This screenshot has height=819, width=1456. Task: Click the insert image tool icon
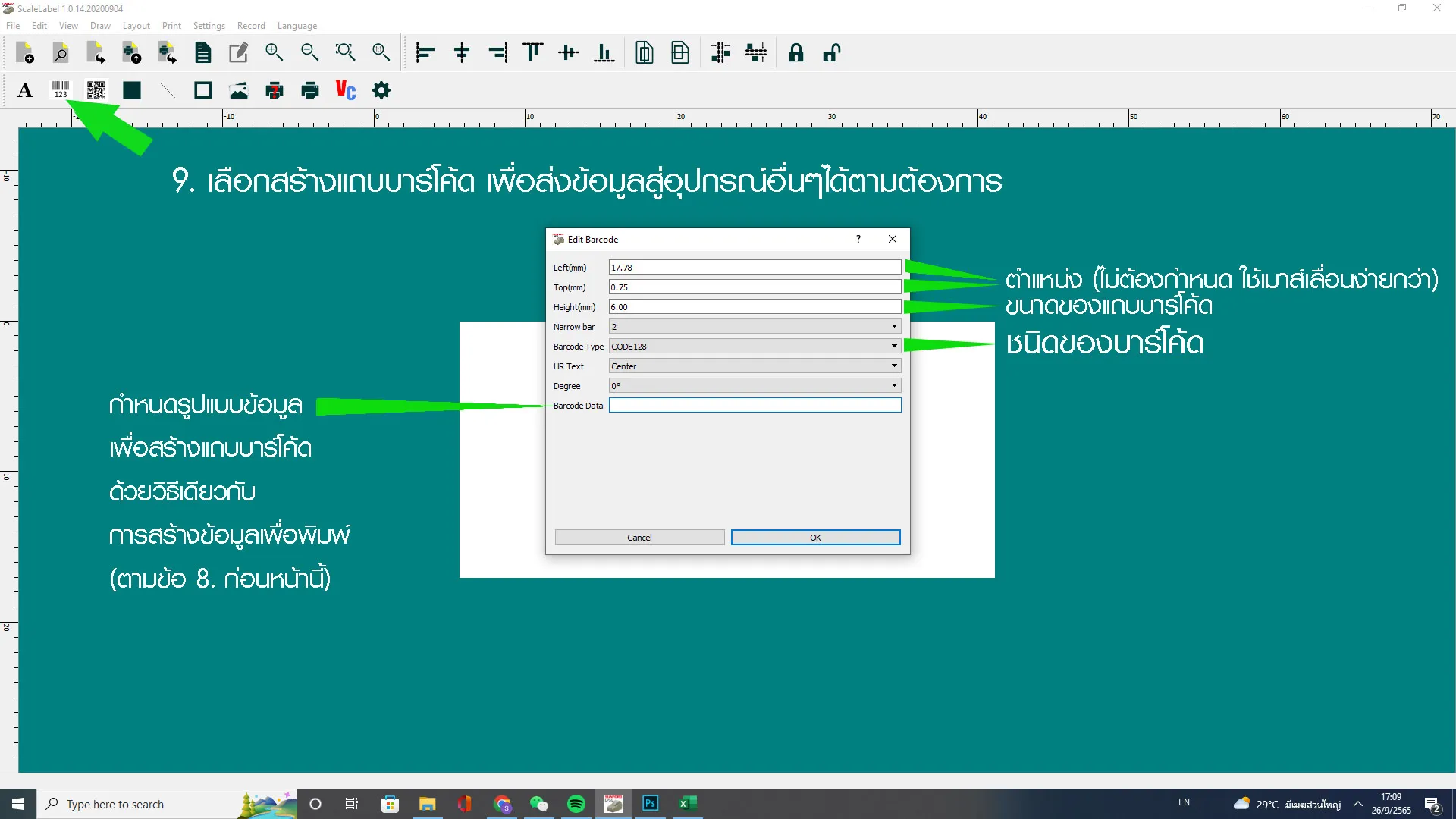(239, 90)
